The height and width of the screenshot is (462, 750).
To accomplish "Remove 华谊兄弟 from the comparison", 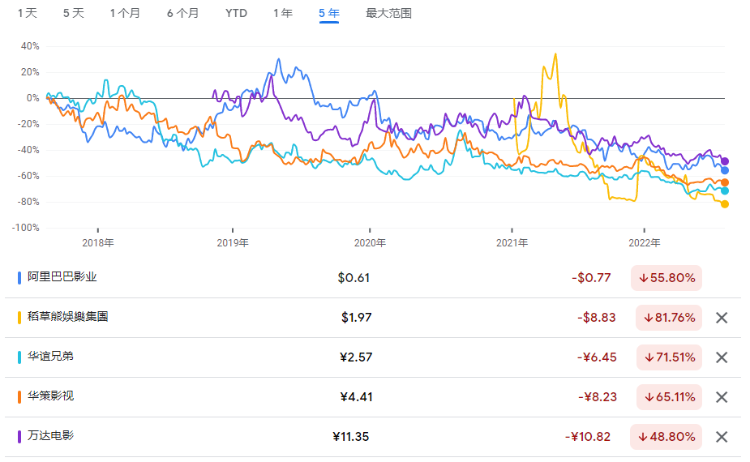I will click(x=721, y=357).
